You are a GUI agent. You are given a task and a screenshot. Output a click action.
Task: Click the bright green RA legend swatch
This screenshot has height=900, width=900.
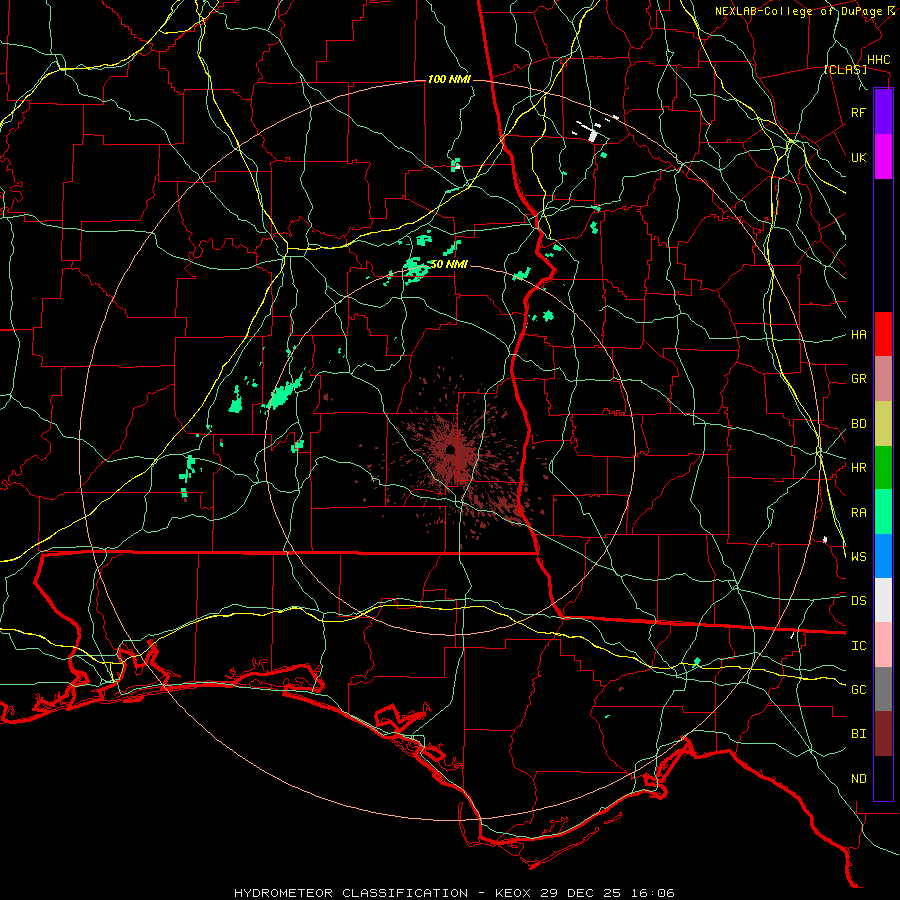coord(883,512)
